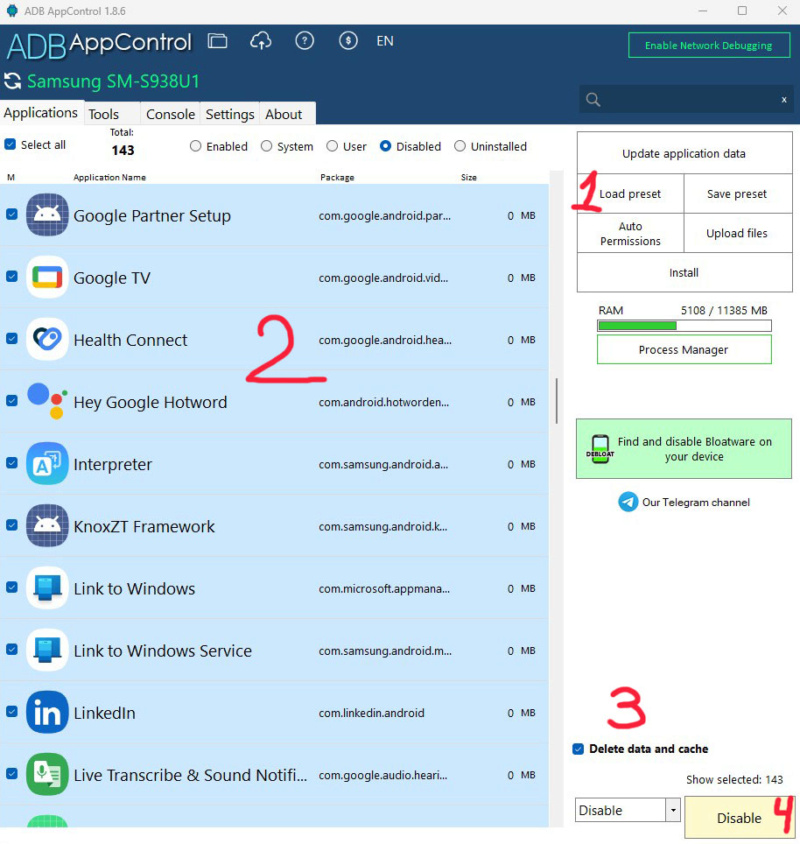Select the Uninstalled filter radio button

(460, 146)
